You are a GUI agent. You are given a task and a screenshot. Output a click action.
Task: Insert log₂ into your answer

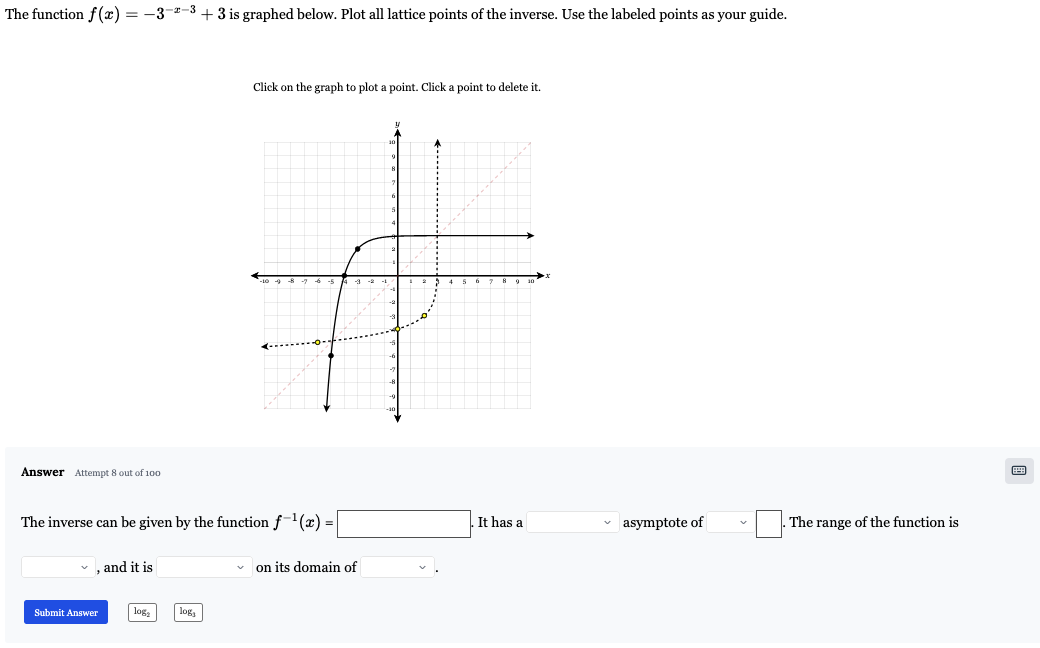coord(142,611)
